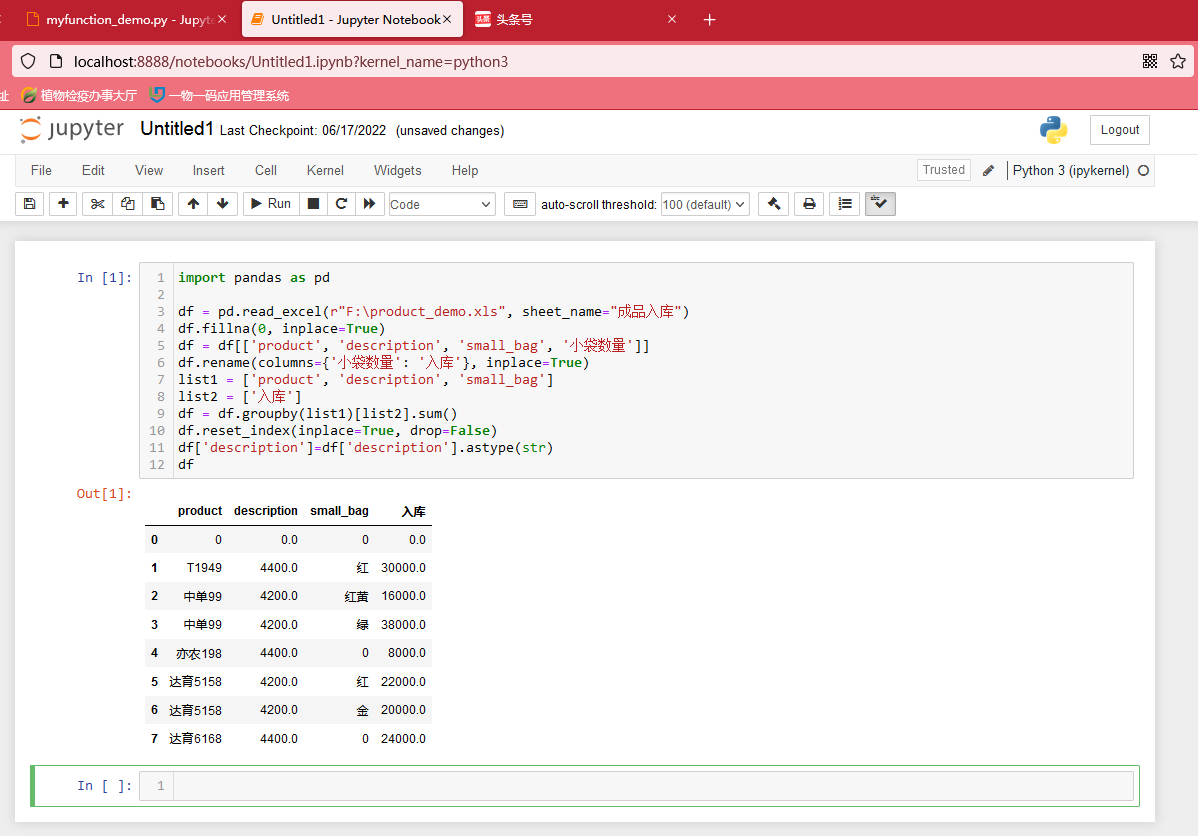Close the 头条号 tab
Screen dimensions: 1198x836
pos(672,19)
